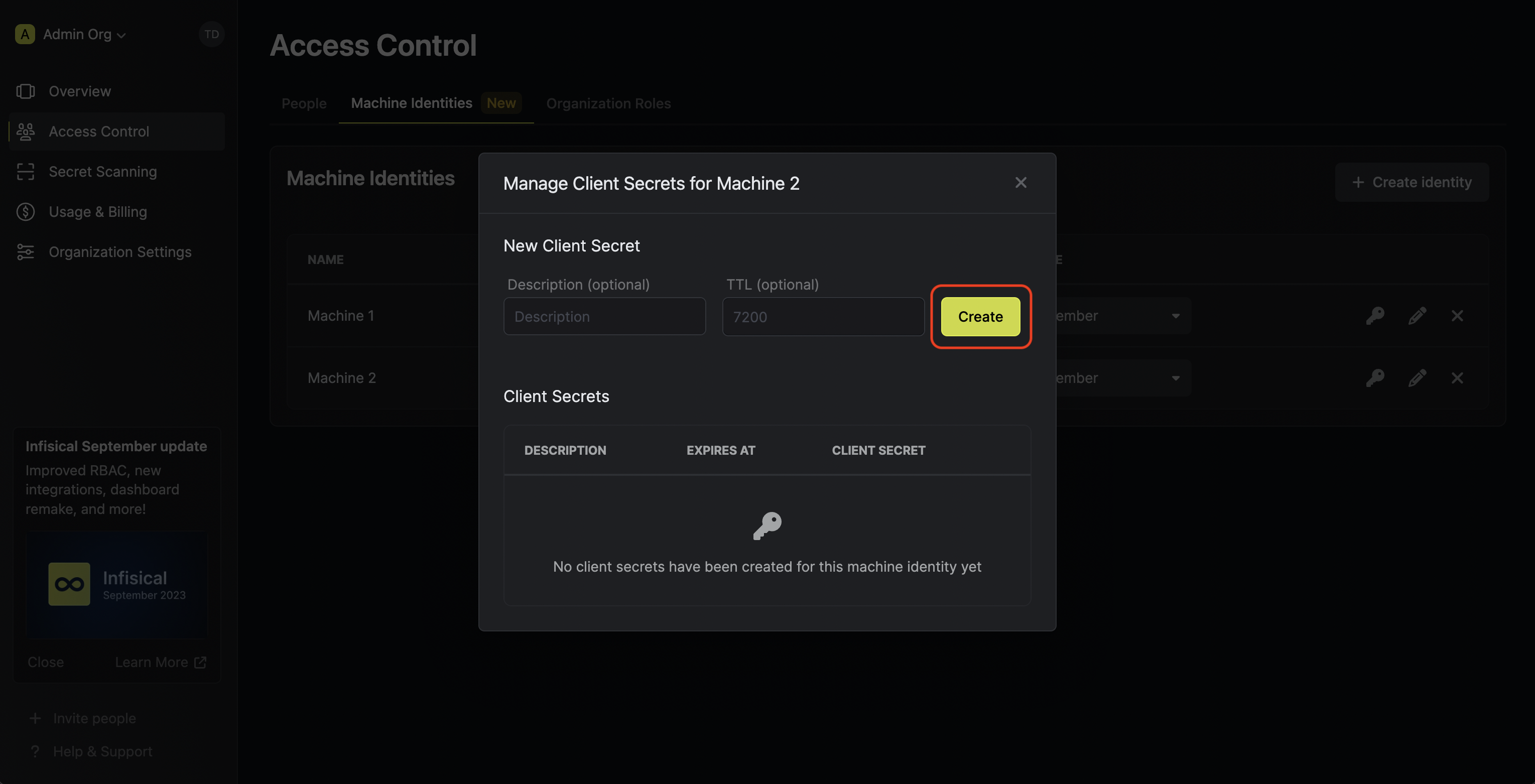Click 'Infisical September update' heading
Viewport: 1535px width, 784px height.
click(116, 446)
